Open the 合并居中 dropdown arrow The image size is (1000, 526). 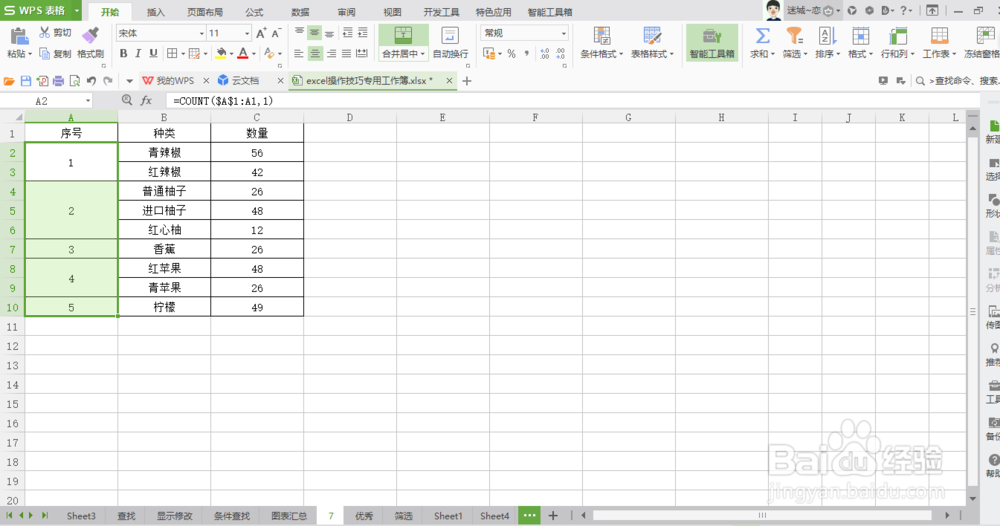422,54
